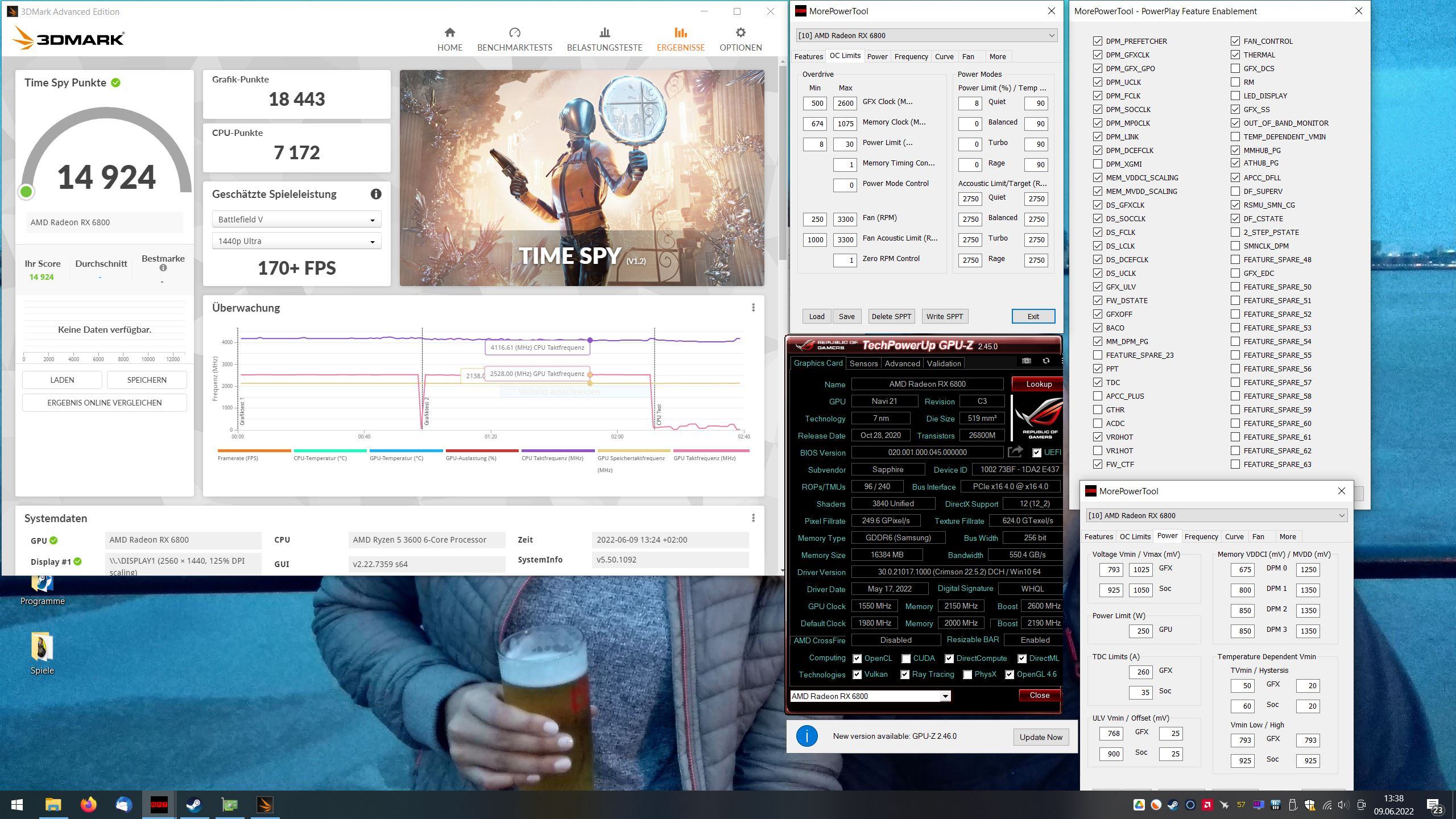Open Firefox from taskbar

click(88, 805)
